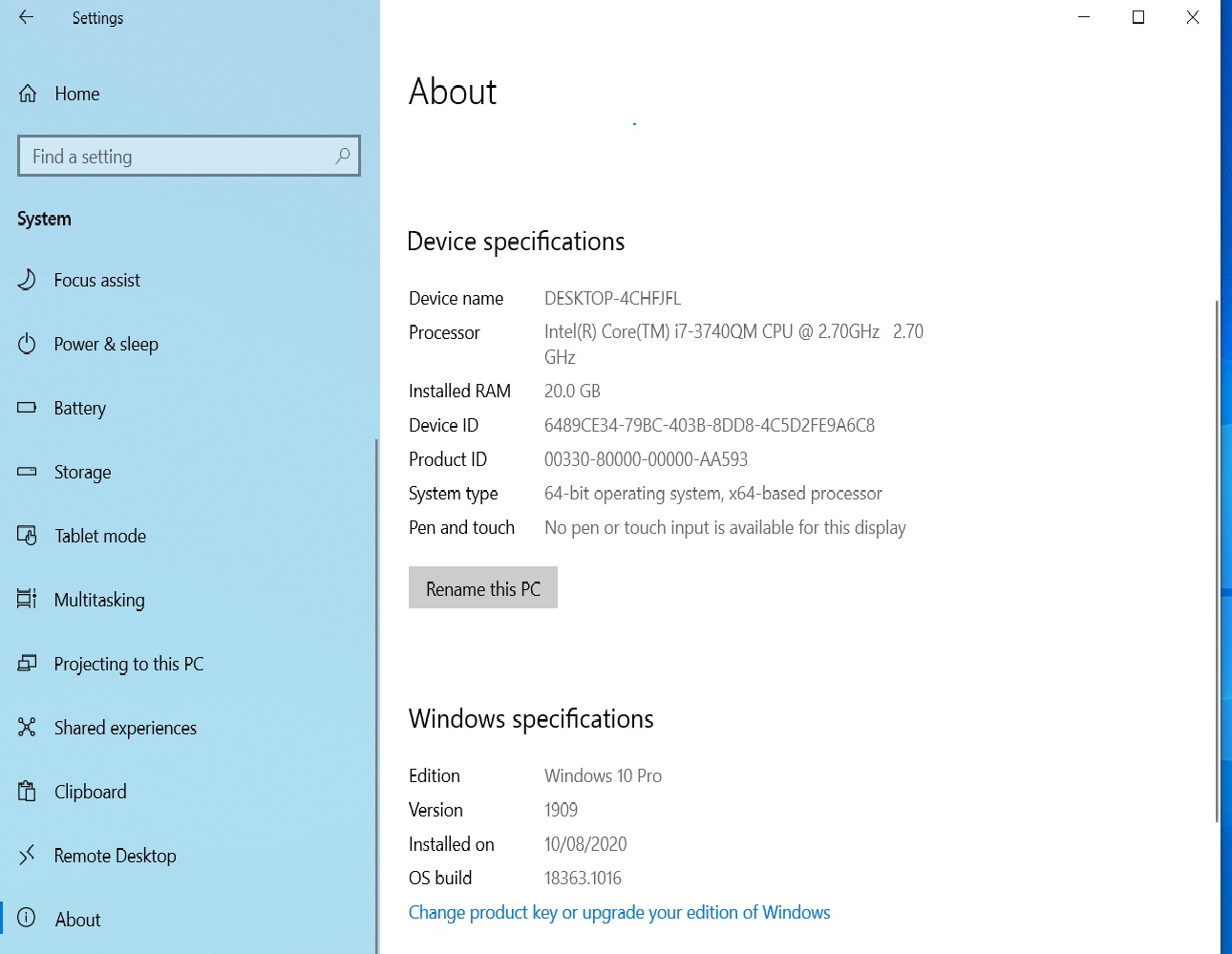The image size is (1232, 954).
Task: Click the System section heading in sidebar
Action: coord(44,219)
